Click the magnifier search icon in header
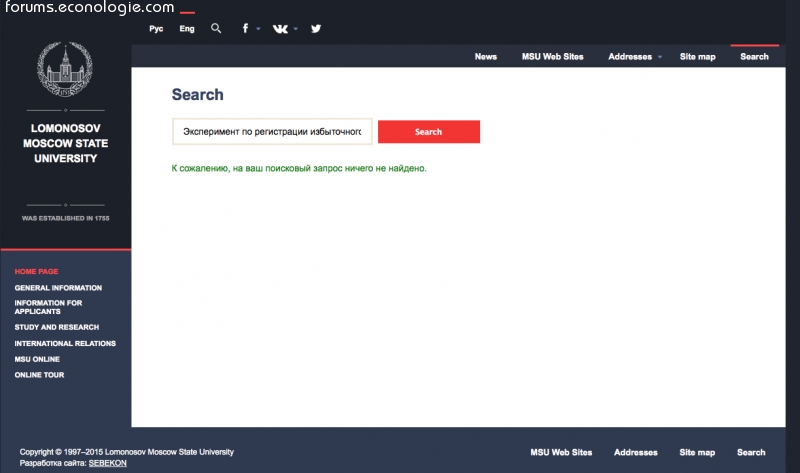This screenshot has height=473, width=800. [x=216, y=29]
